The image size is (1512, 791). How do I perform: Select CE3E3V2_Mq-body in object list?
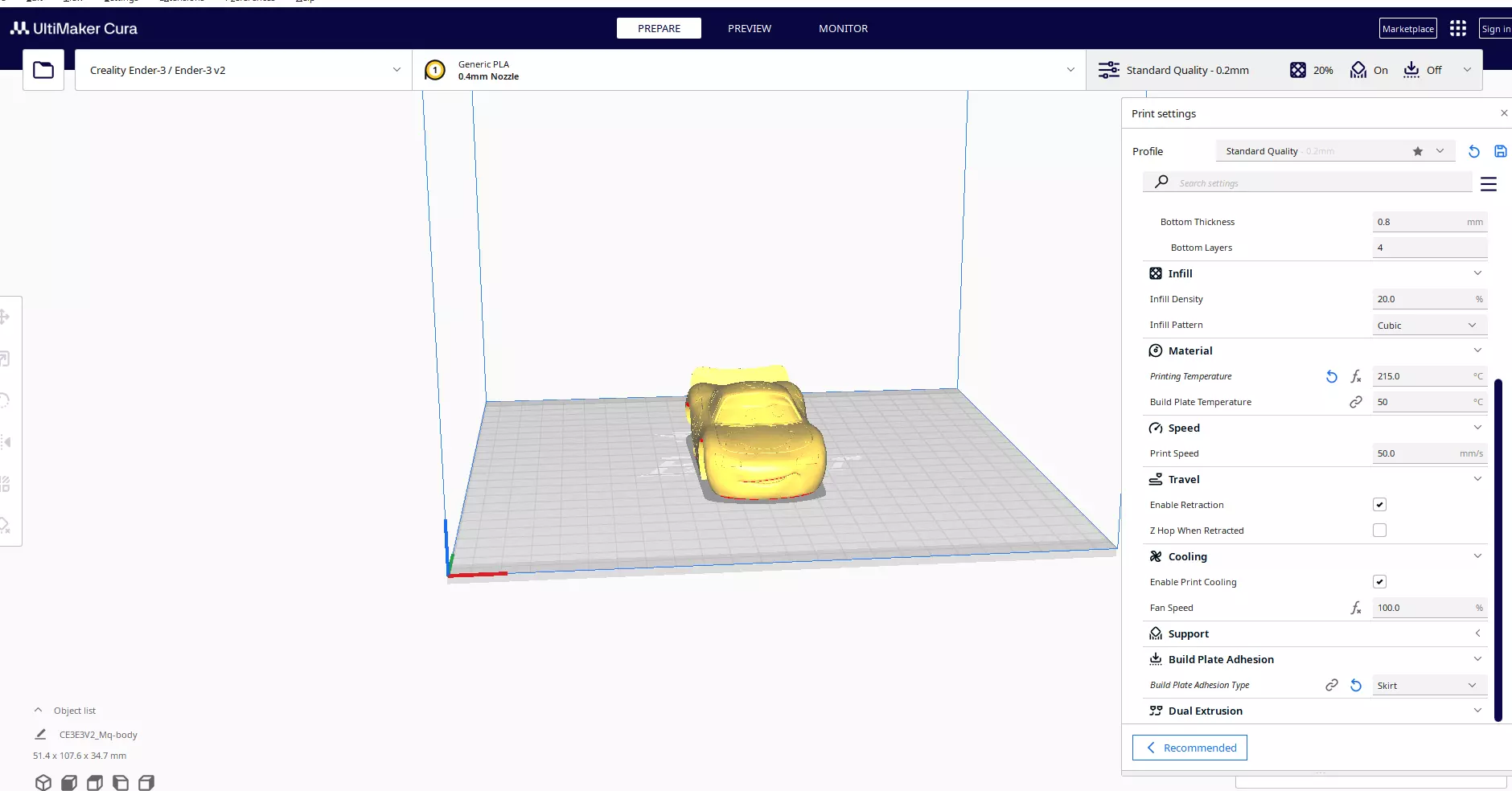[x=98, y=735]
